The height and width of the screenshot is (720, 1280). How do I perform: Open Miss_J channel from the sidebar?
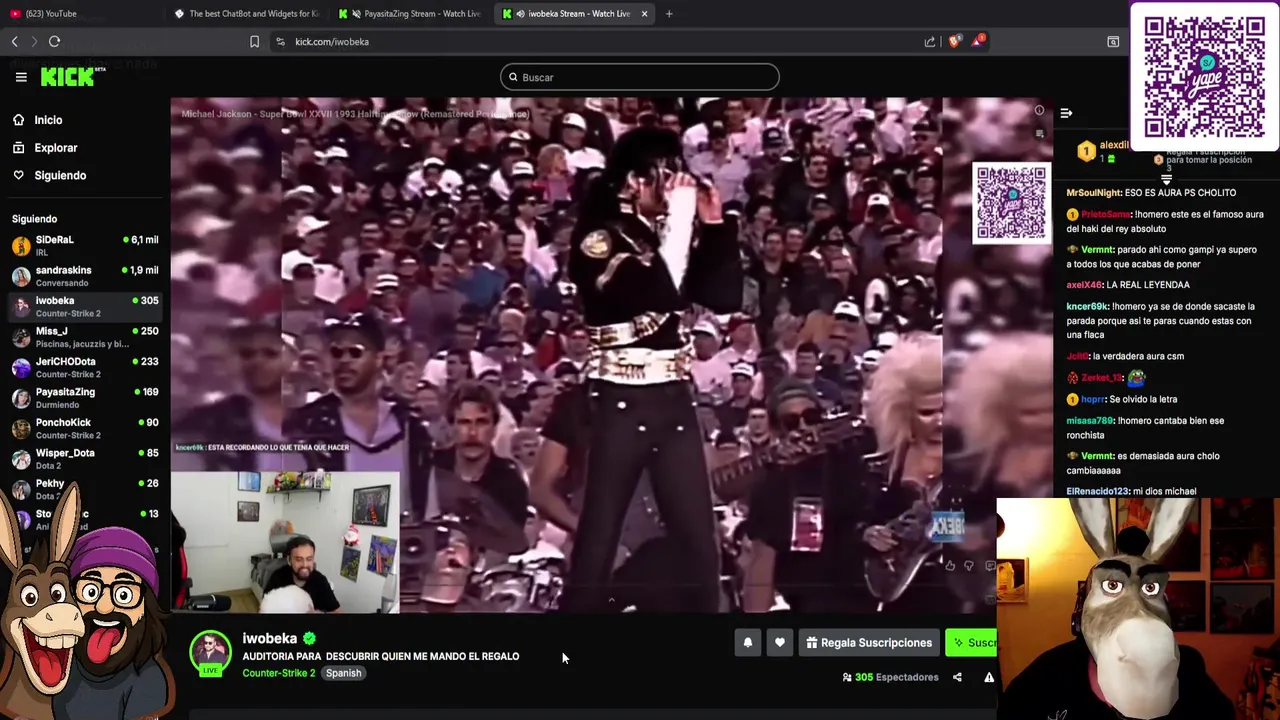click(85, 337)
